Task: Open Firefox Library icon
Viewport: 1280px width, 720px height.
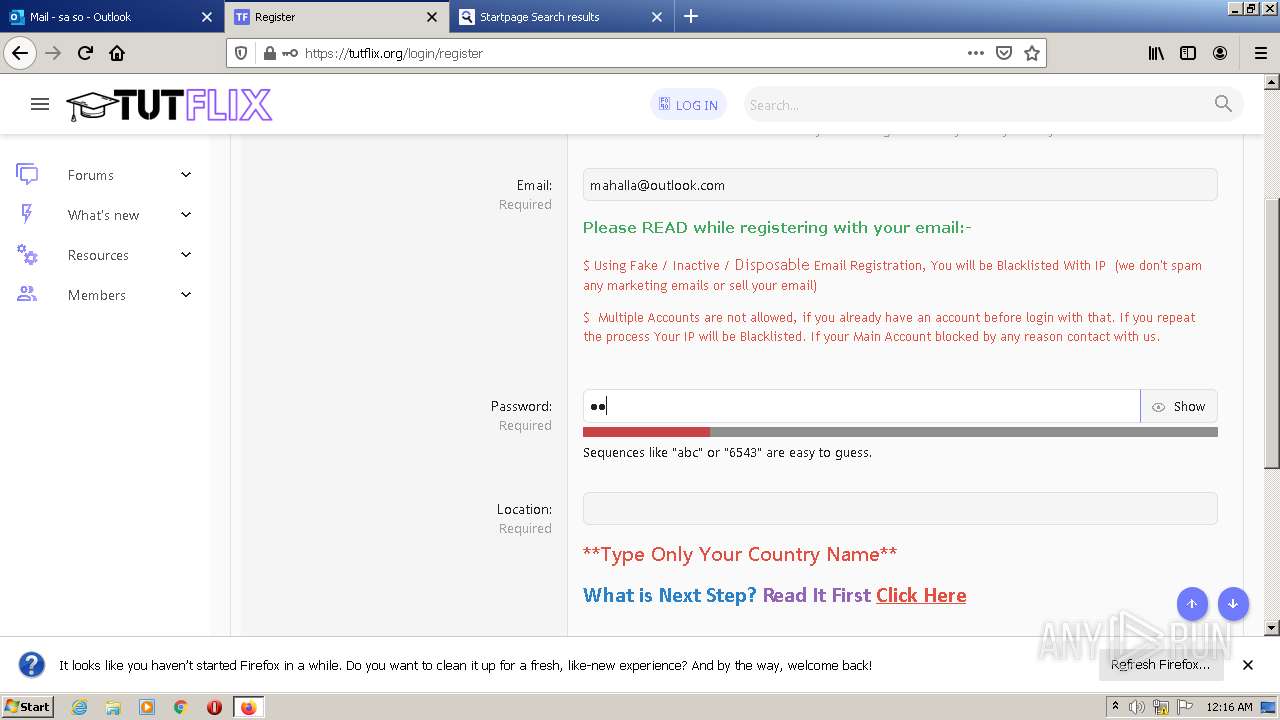Action: pyautogui.click(x=1156, y=53)
